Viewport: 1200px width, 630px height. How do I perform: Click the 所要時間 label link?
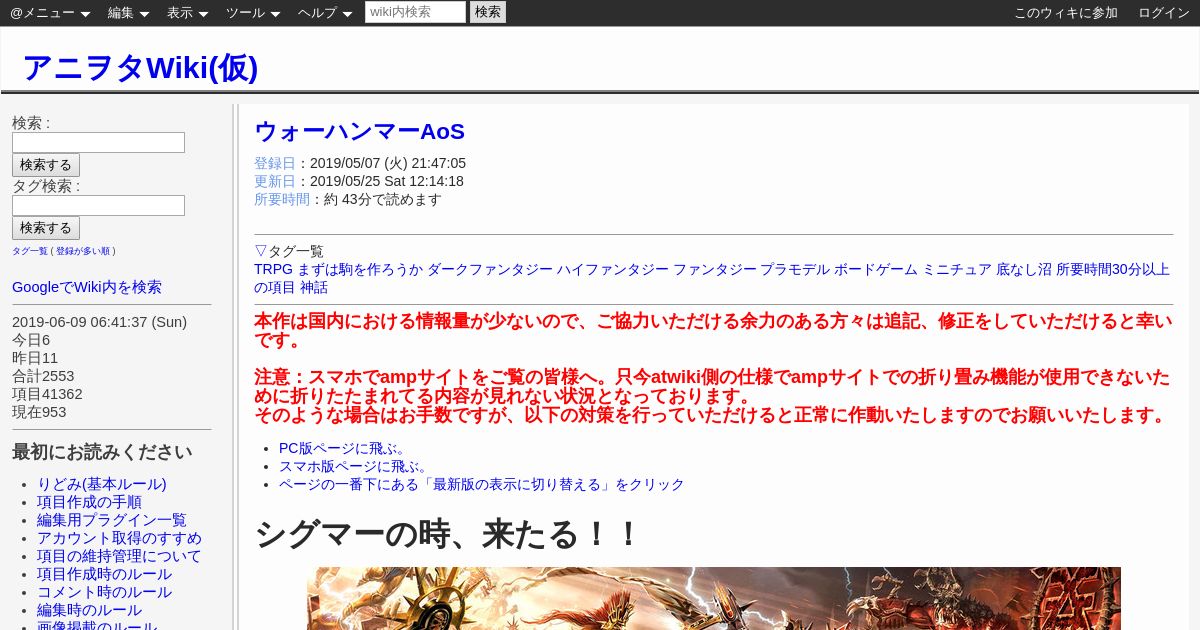click(x=282, y=199)
